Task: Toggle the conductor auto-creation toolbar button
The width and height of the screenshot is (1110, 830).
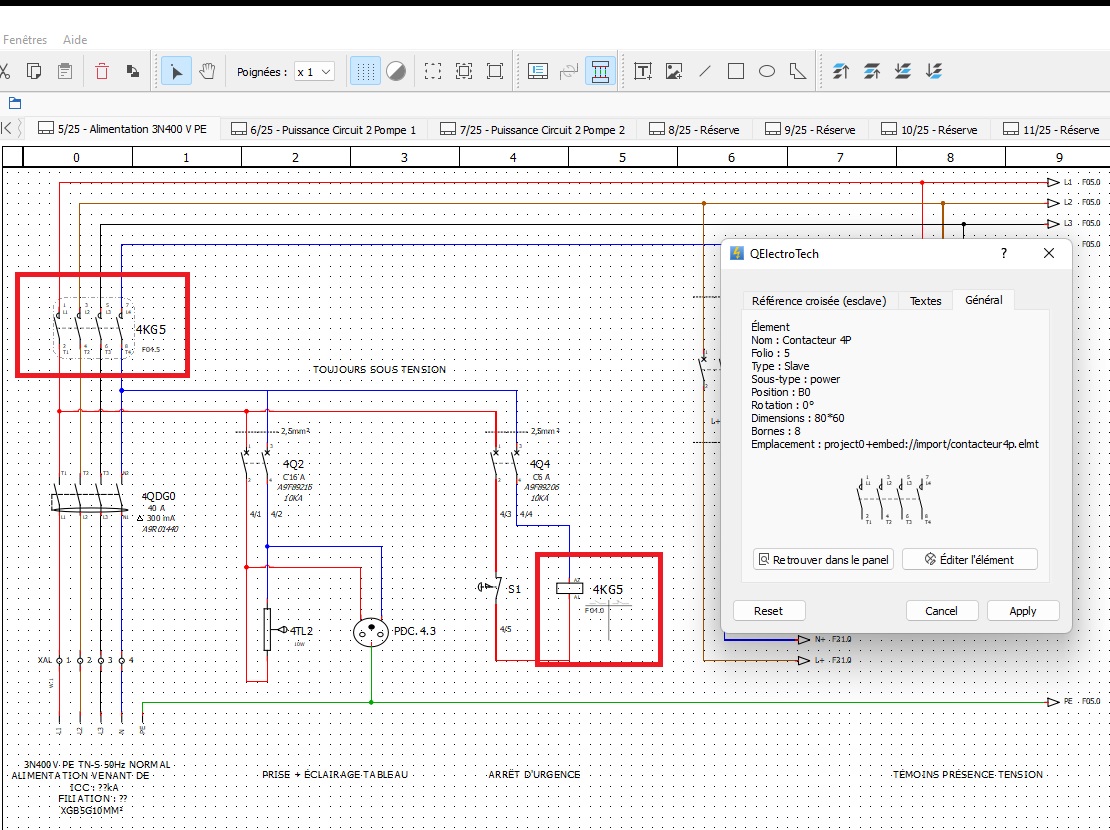Action: [x=601, y=72]
